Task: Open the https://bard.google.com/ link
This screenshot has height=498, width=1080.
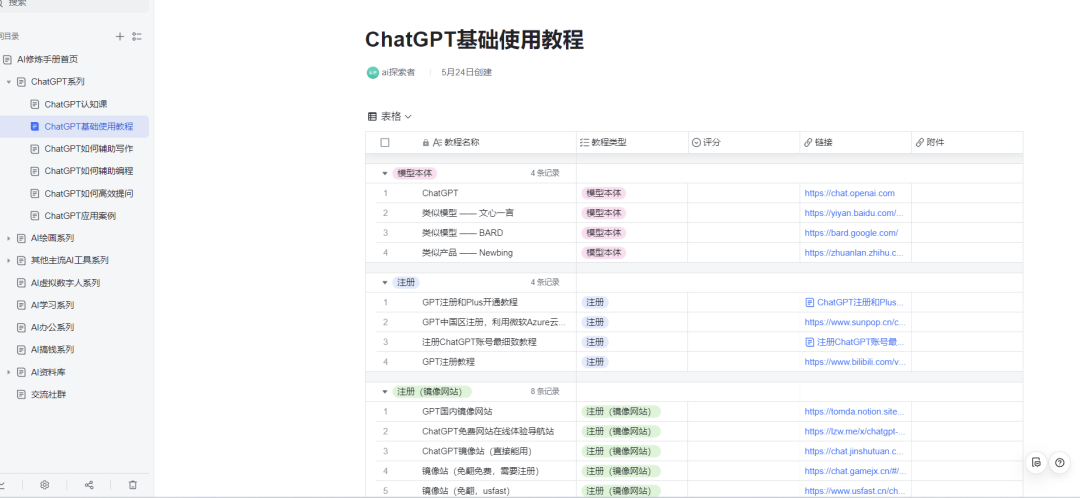Action: pos(851,233)
